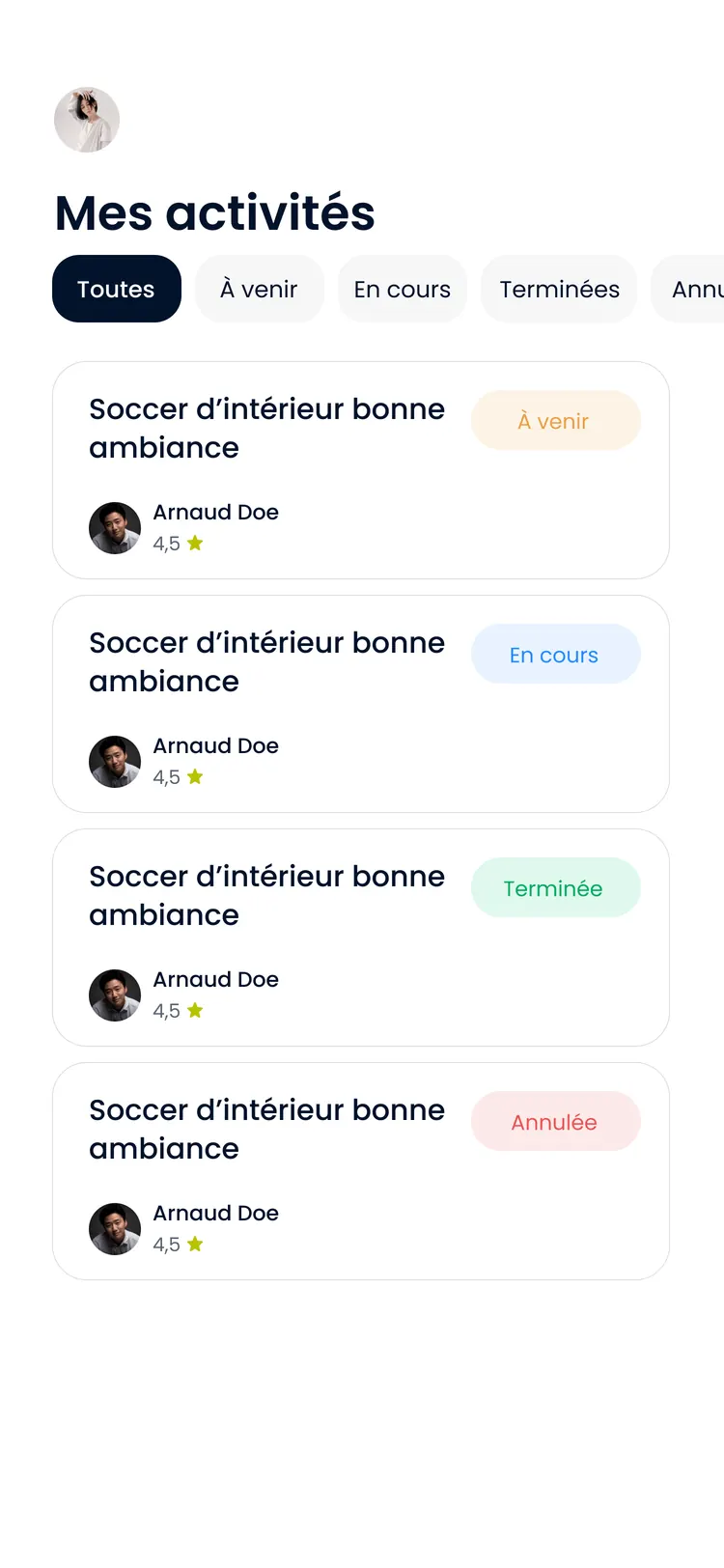Click Arnaud Doe avatar in À venir card
The width and height of the screenshot is (724, 1568).
[115, 528]
